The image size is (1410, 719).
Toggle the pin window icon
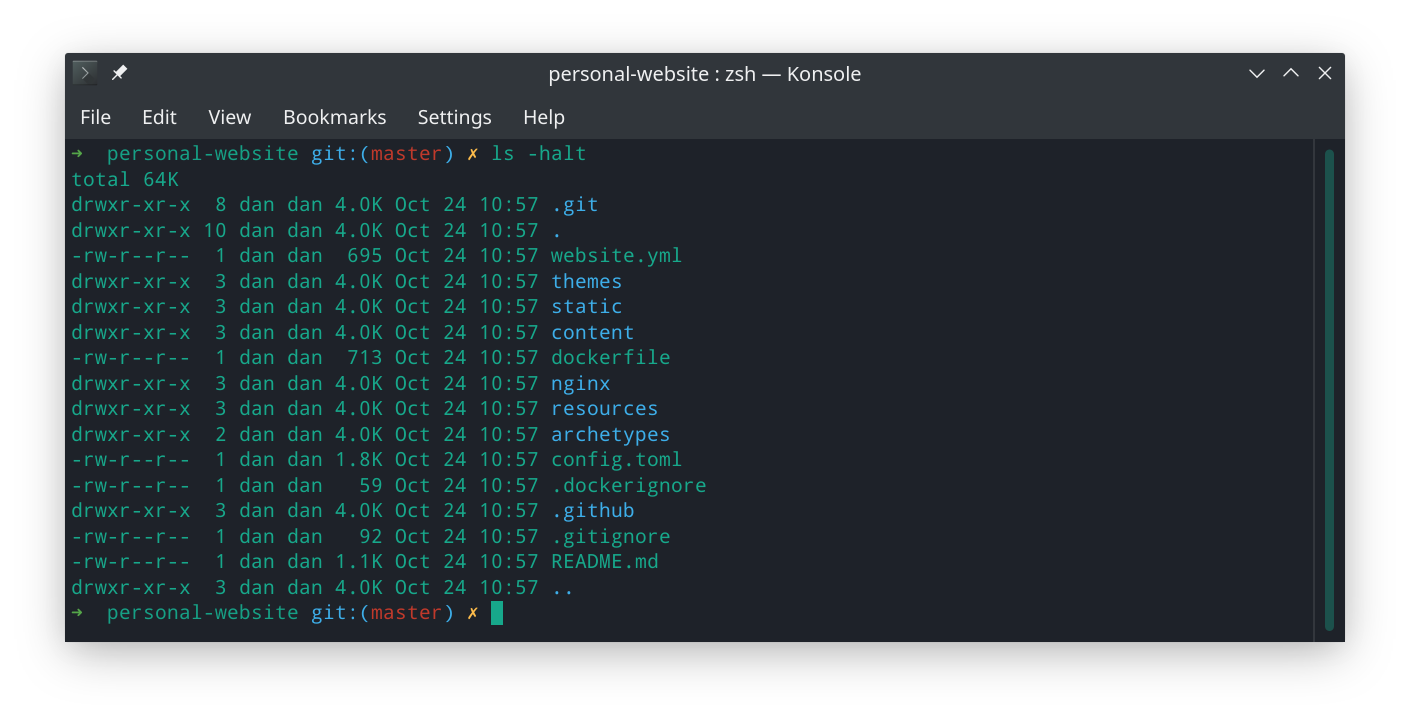[119, 73]
